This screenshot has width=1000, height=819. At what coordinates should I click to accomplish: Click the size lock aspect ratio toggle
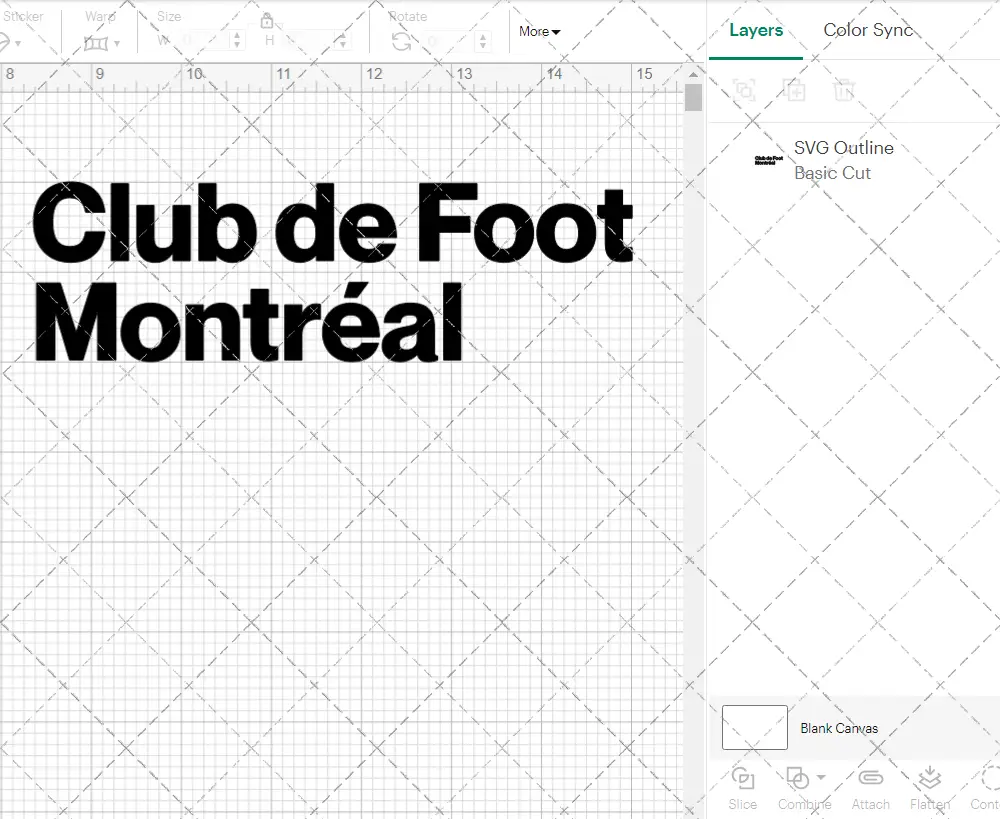point(268,21)
